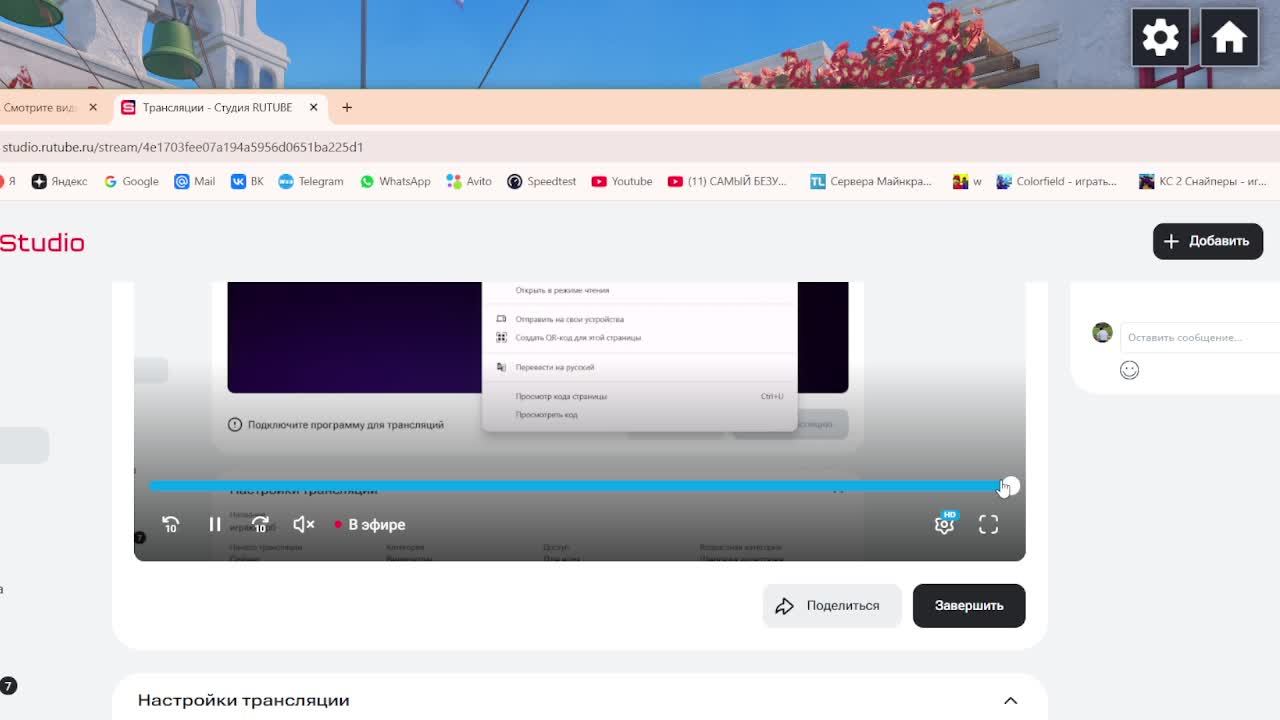Click the Оставить сообщение chat field

1200,337
